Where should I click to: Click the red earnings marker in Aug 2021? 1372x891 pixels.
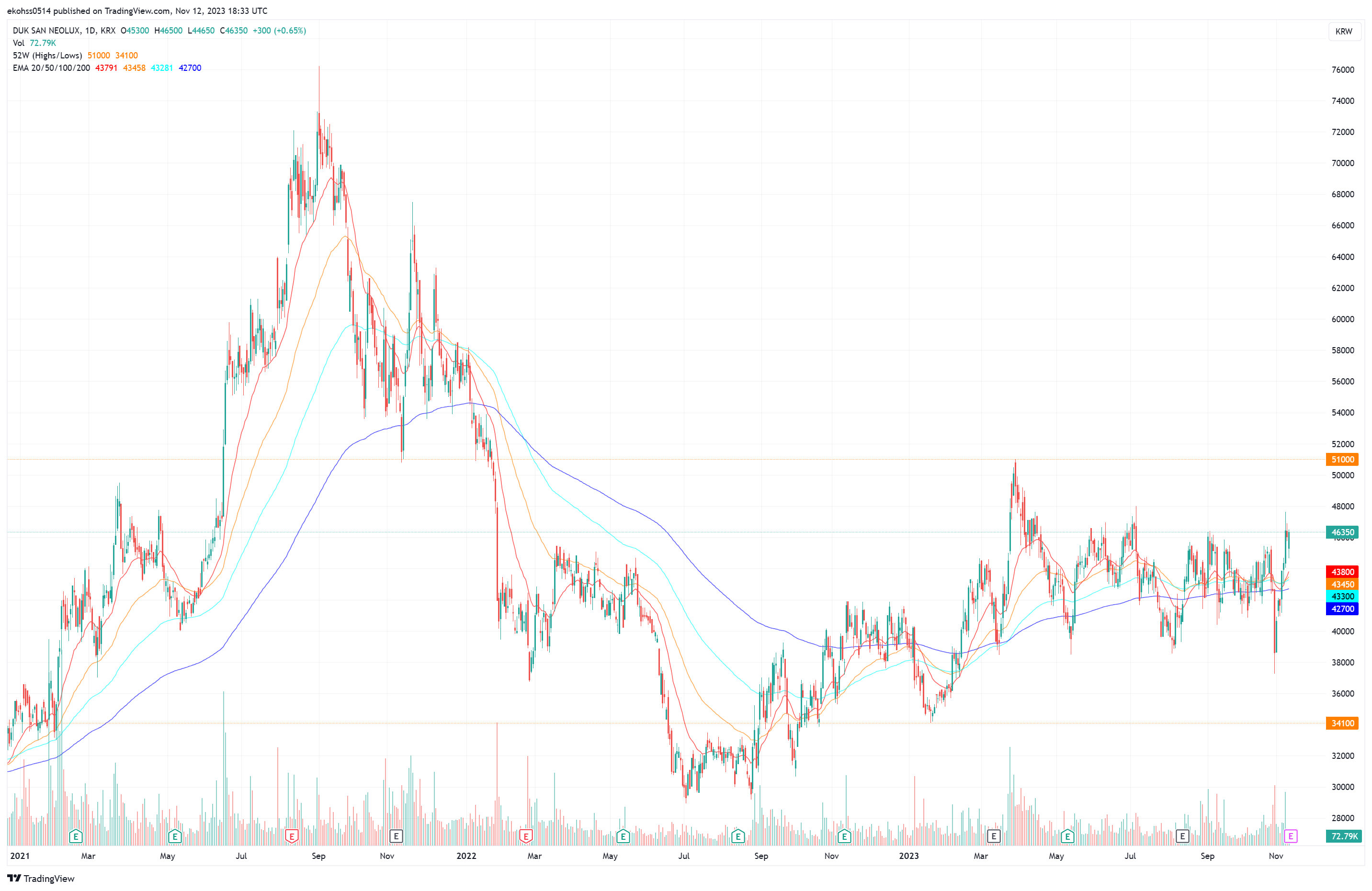292,836
